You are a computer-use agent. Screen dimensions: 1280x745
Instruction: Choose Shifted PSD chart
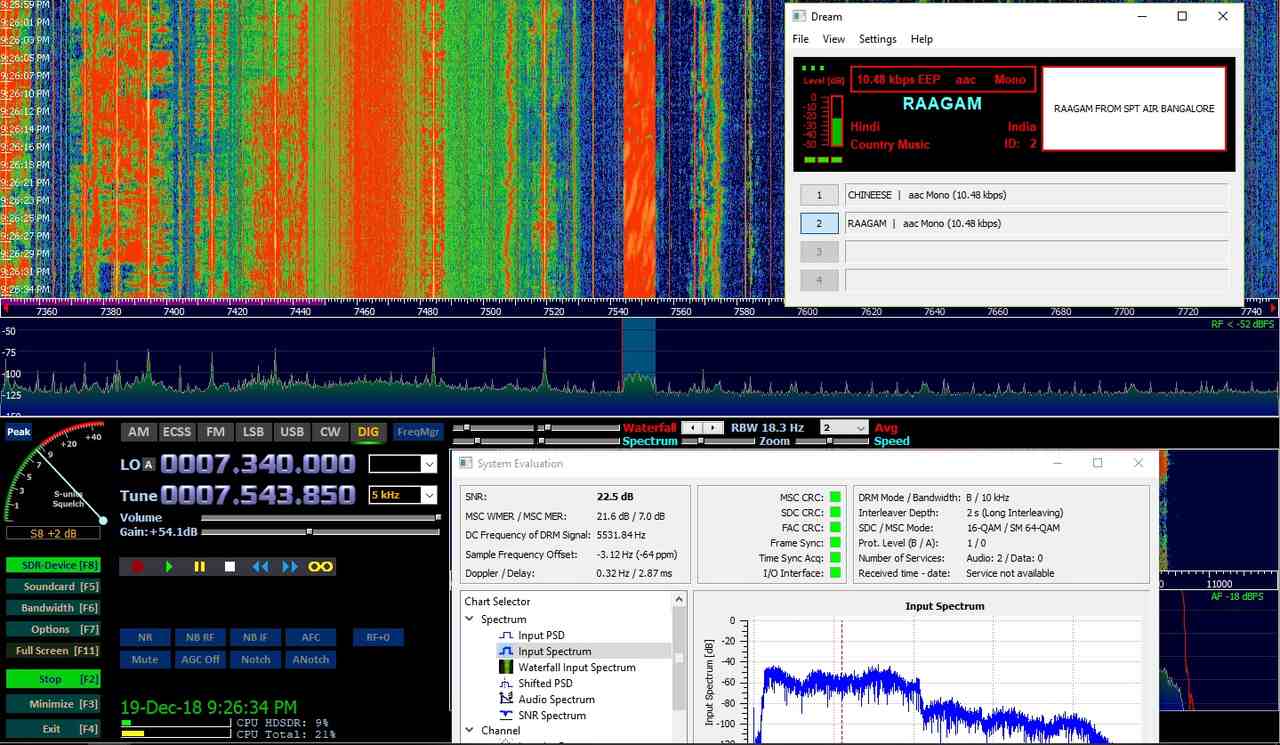click(x=545, y=683)
